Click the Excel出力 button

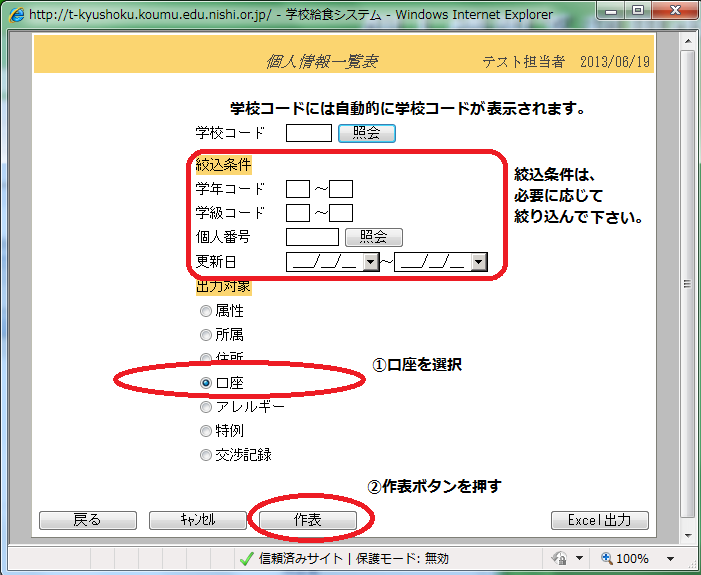click(600, 520)
